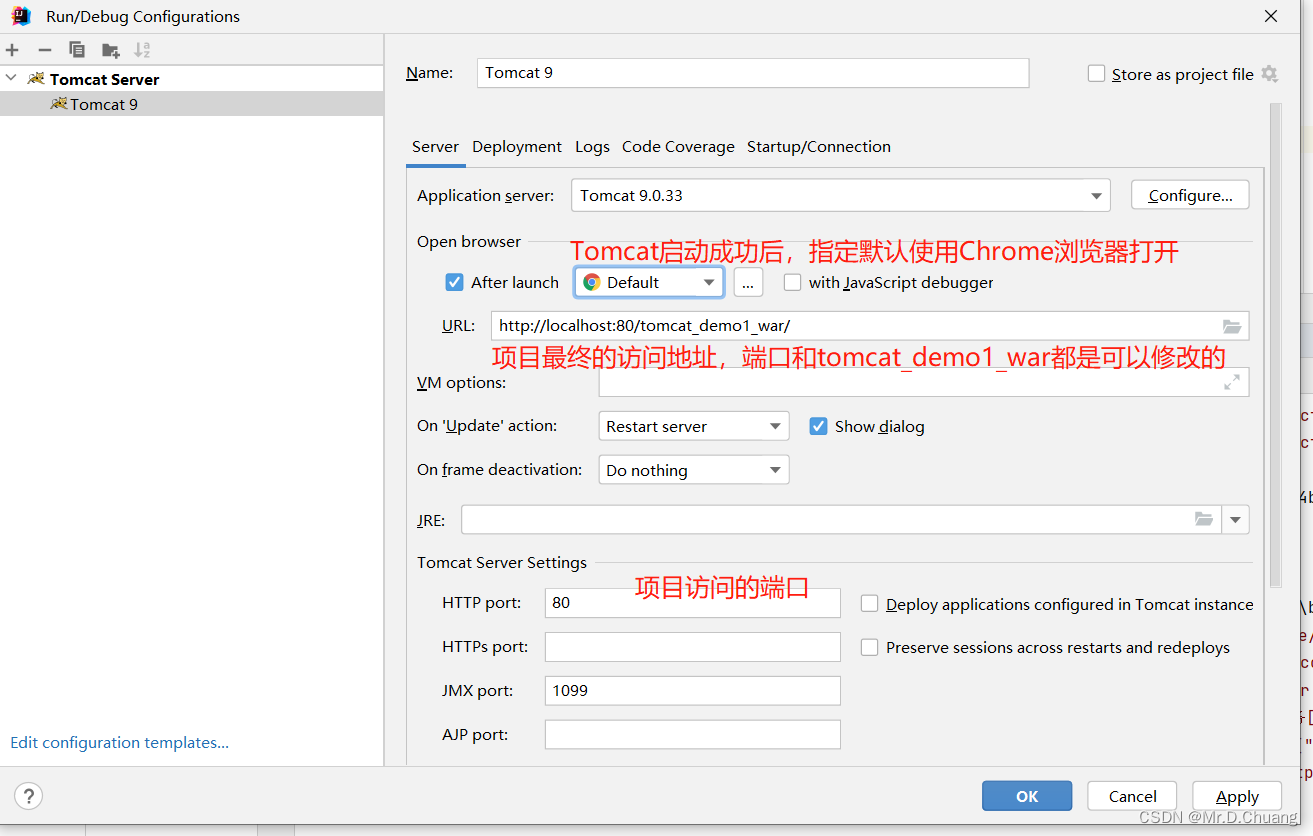This screenshot has height=836, width=1313.
Task: Open the JRE dropdown arrow
Action: tap(1236, 519)
